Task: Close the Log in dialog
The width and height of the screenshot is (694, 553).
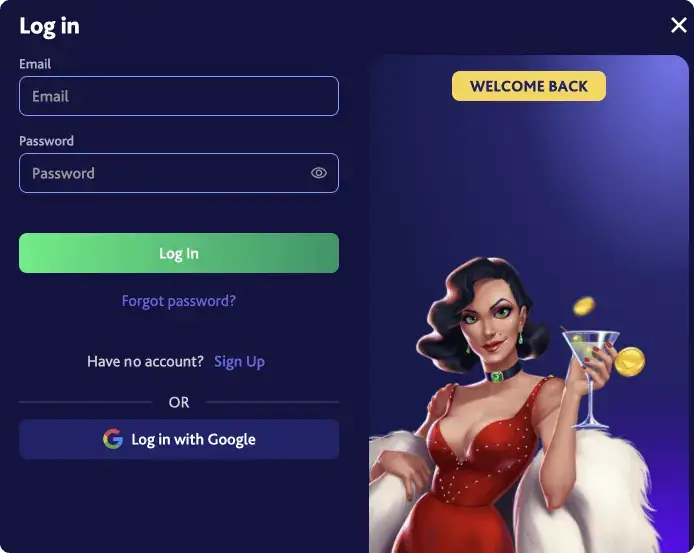Action: pos(679,25)
